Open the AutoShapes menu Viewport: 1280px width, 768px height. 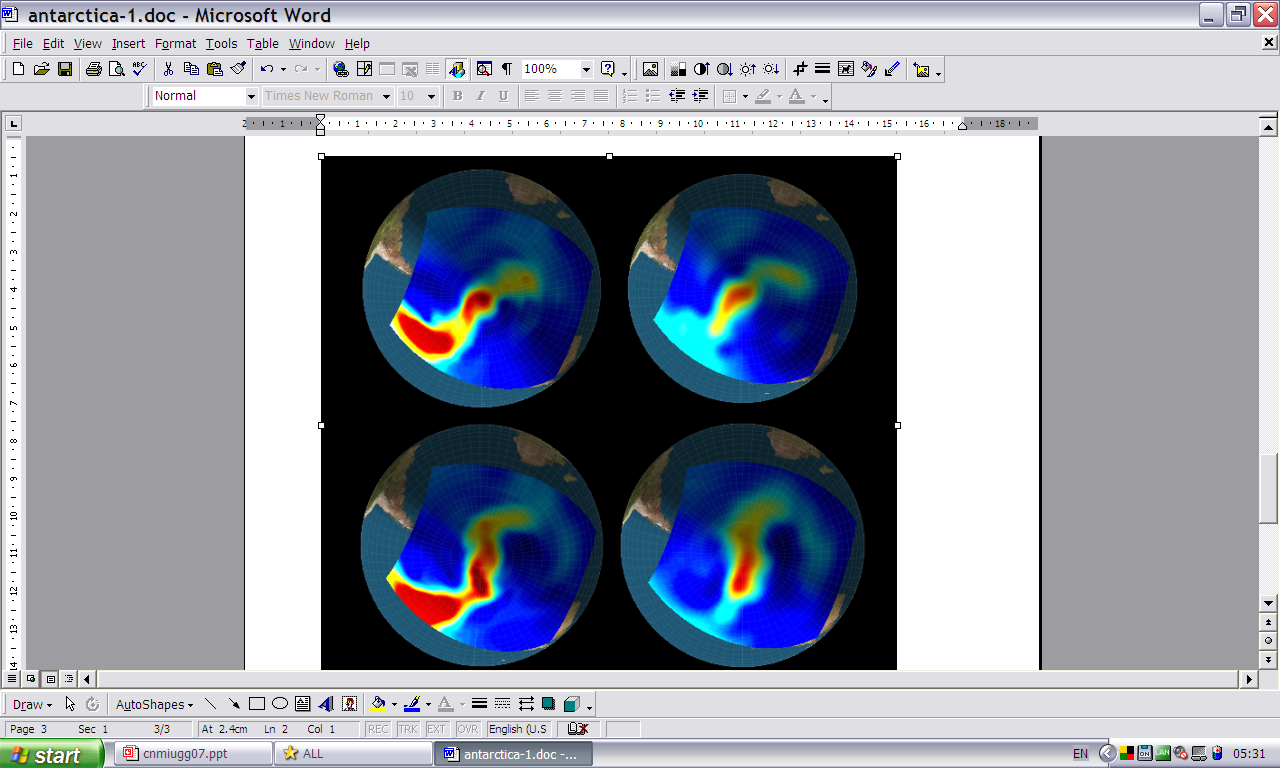pyautogui.click(x=154, y=704)
